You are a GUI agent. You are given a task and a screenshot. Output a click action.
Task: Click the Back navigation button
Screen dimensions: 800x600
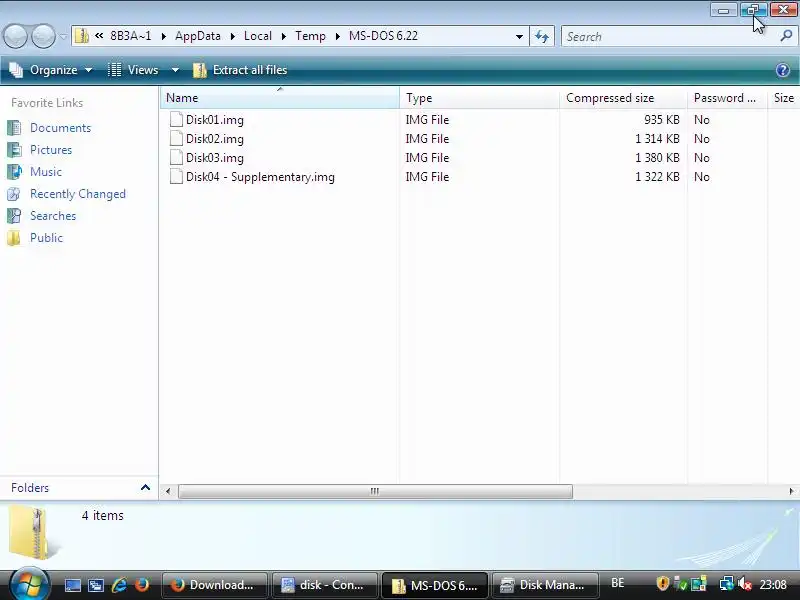pyautogui.click(x=15, y=36)
